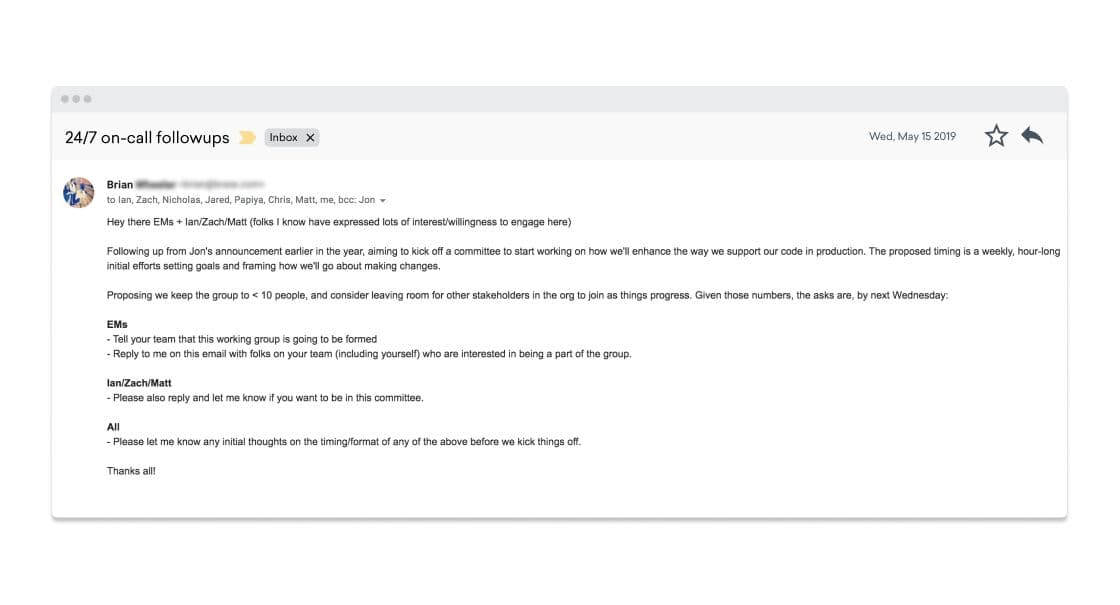Viewport: 1120px width, 605px height.
Task: Click the first gray window dot
Action: 65,99
